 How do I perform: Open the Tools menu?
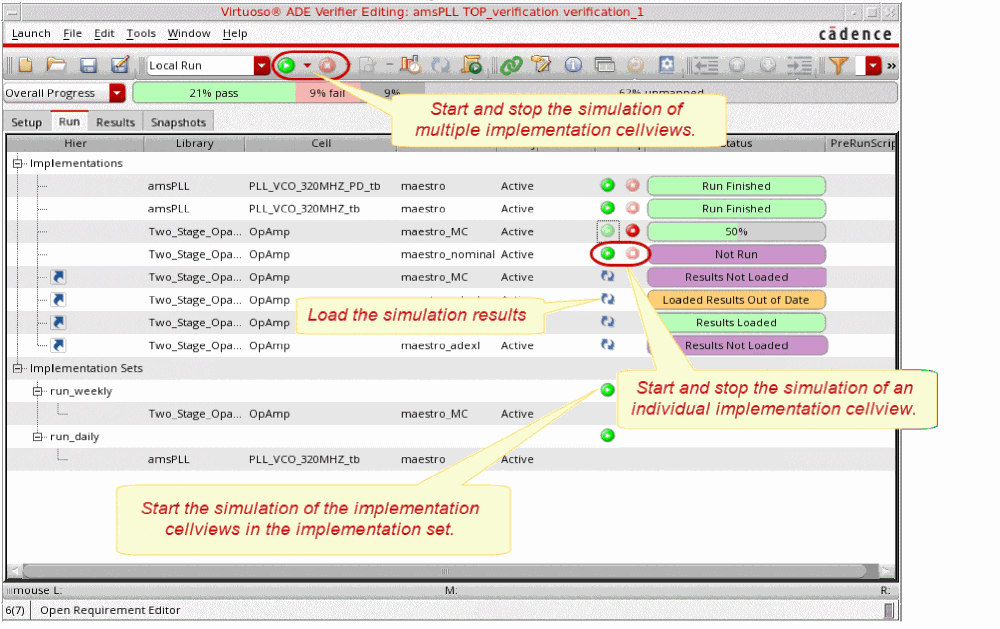click(x=141, y=33)
